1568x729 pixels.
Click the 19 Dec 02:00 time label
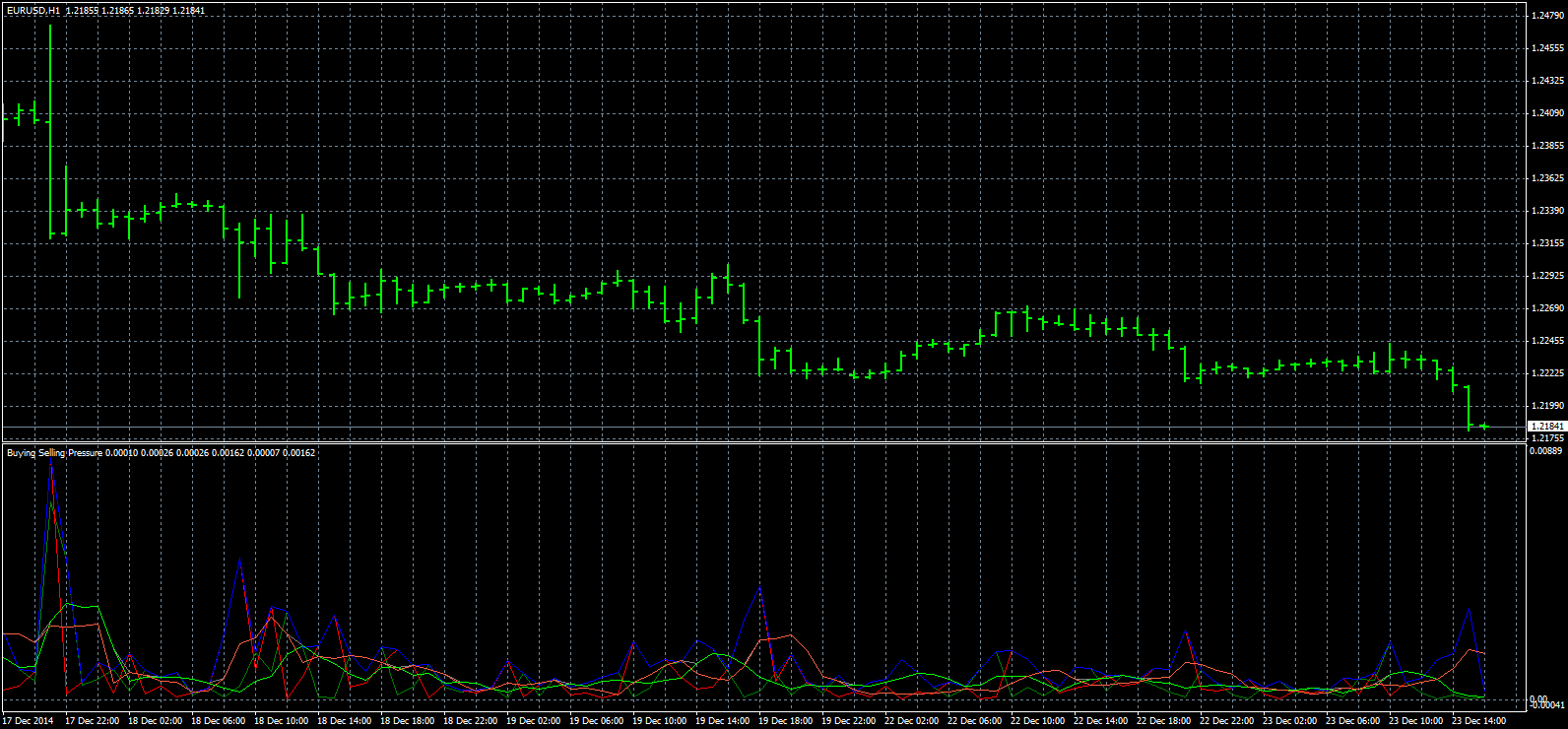tap(534, 721)
